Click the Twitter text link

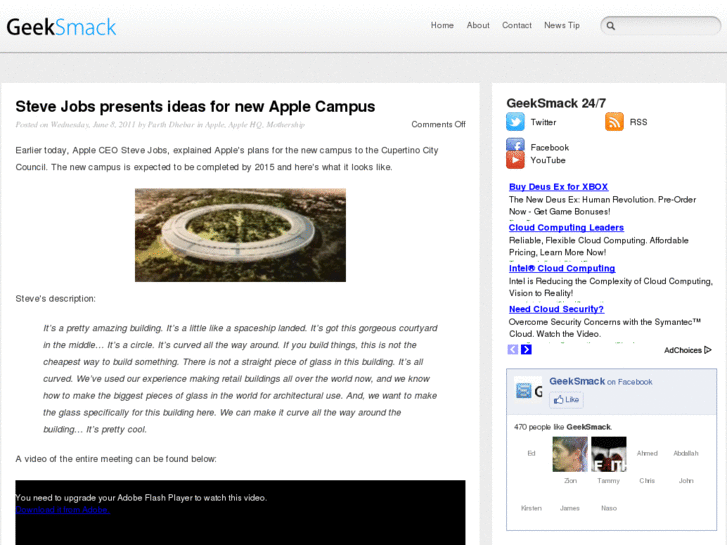click(543, 122)
